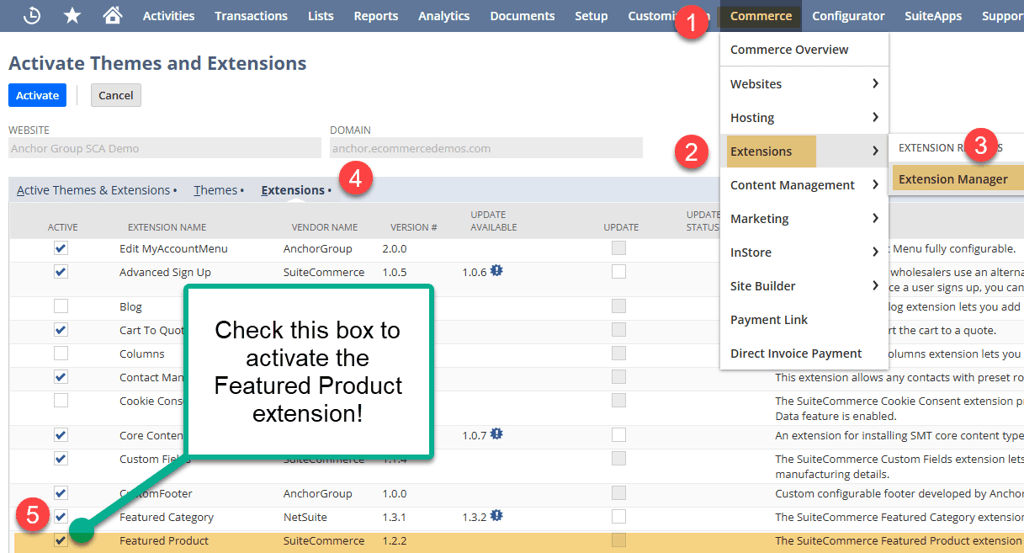Screen dimensions: 1024x553
Task: Open the Documents menu
Action: 522,16
